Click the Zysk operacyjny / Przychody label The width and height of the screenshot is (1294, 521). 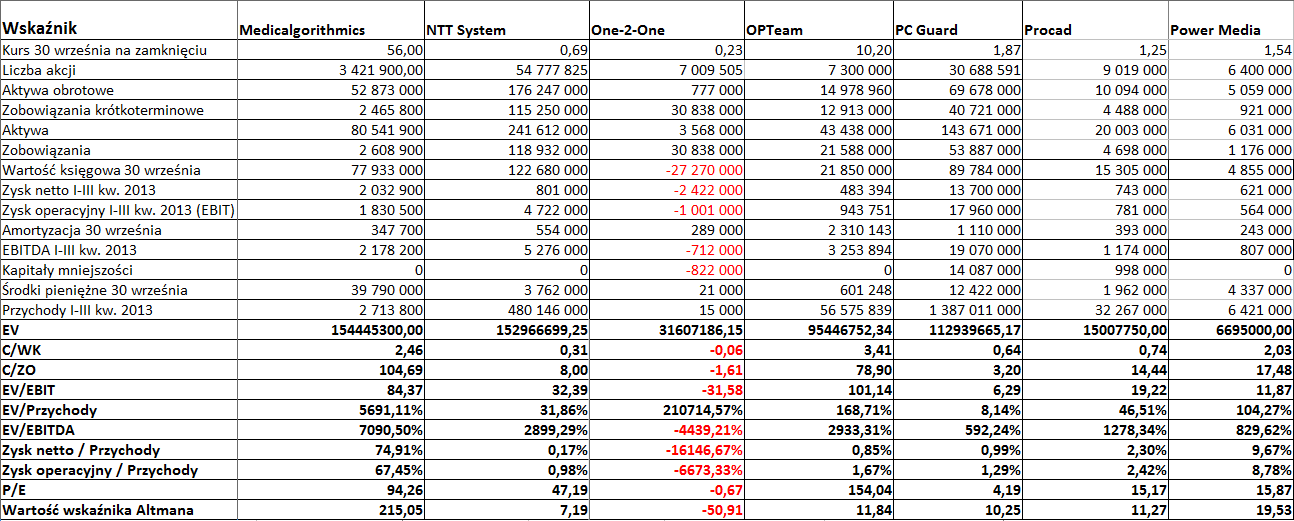100,470
